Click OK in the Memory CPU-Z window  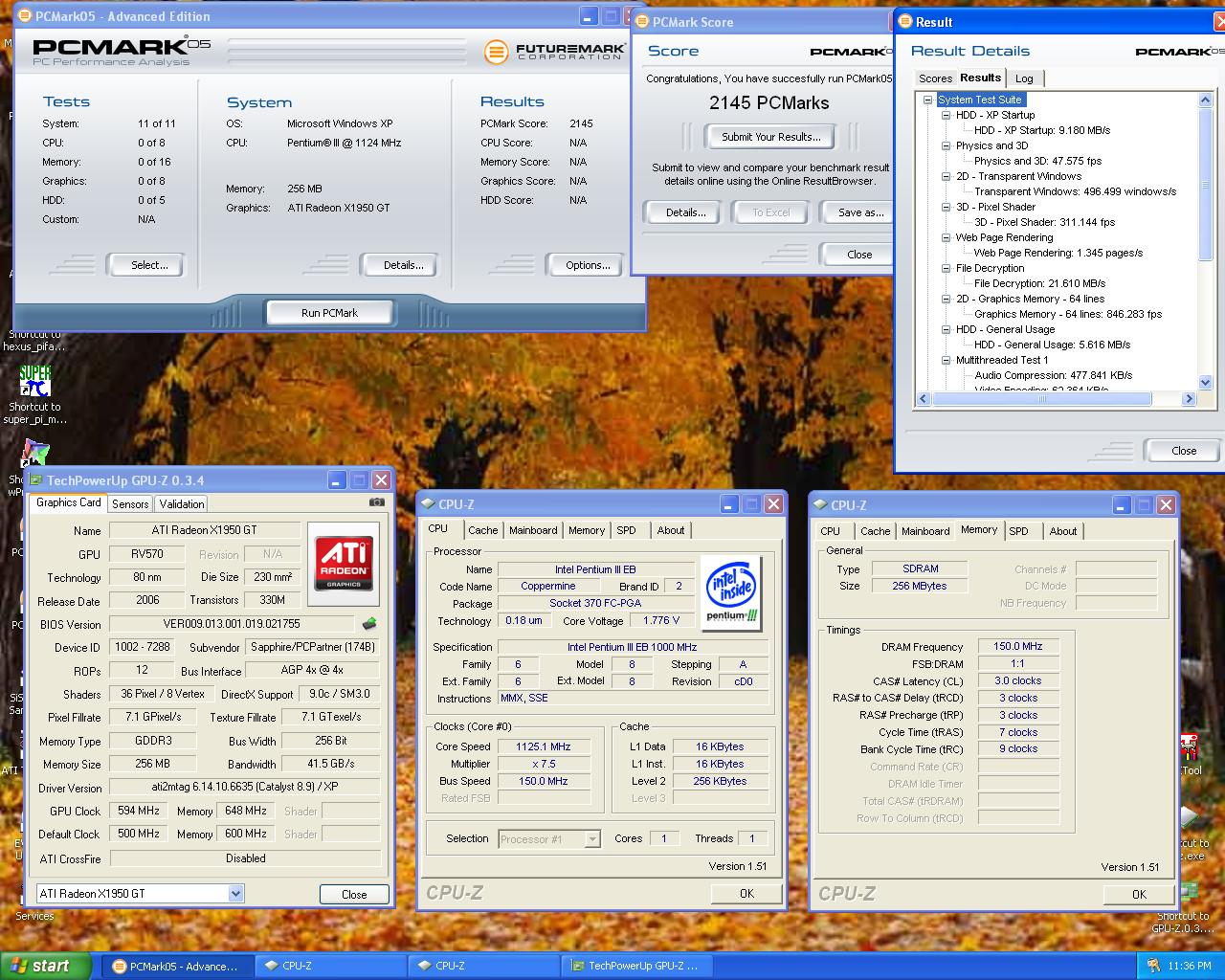click(1139, 894)
